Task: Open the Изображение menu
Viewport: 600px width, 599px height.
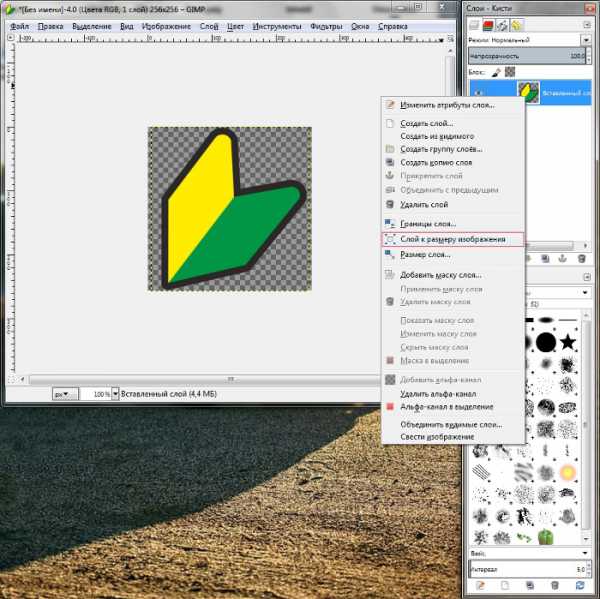Action: [x=166, y=26]
